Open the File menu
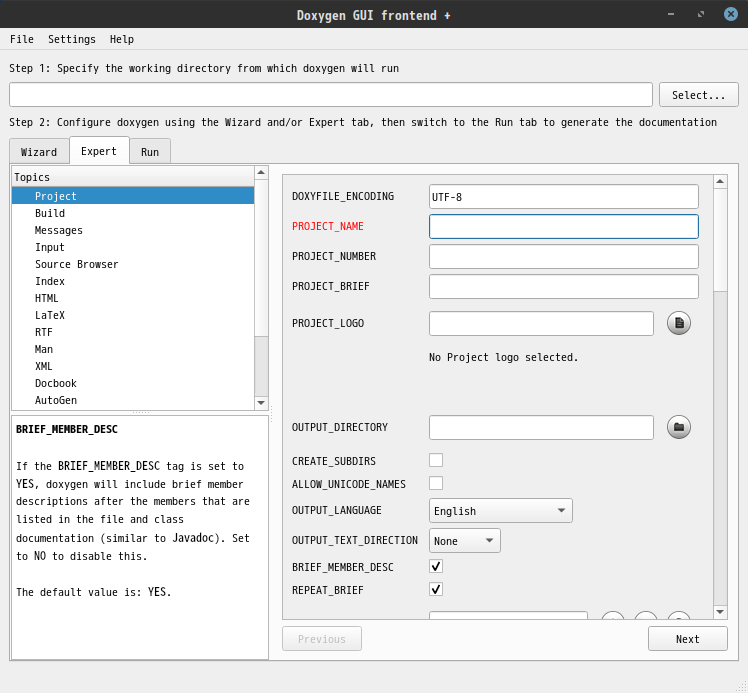This screenshot has height=693, width=748. (x=22, y=39)
